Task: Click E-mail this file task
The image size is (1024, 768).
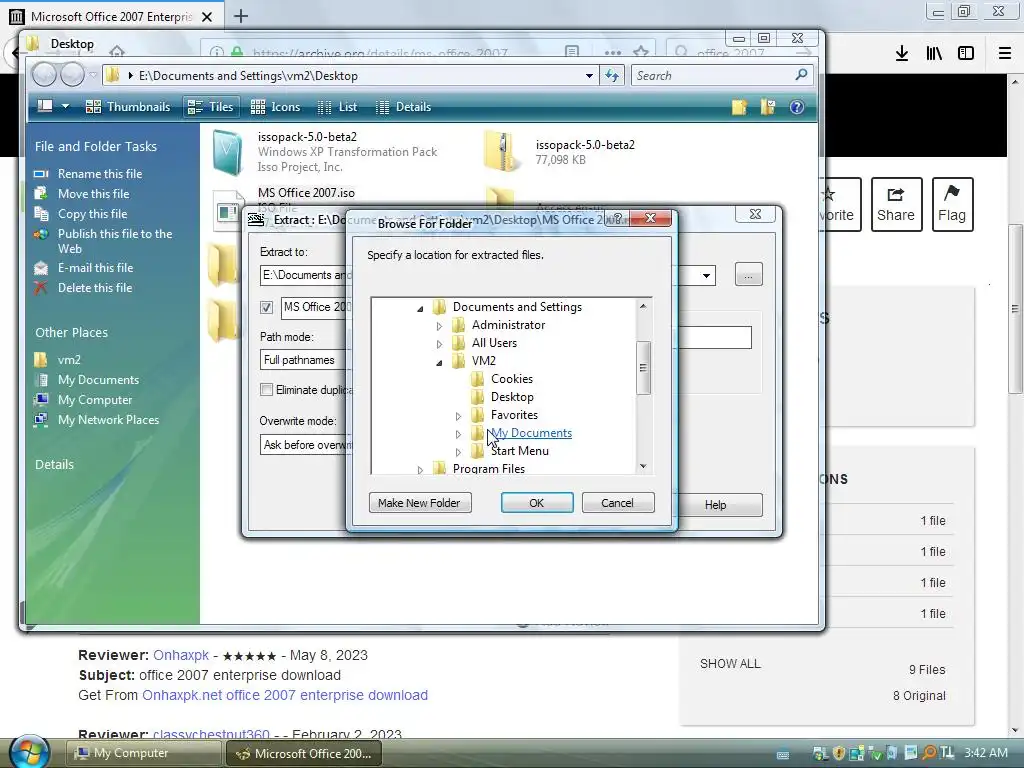Action: click(95, 268)
